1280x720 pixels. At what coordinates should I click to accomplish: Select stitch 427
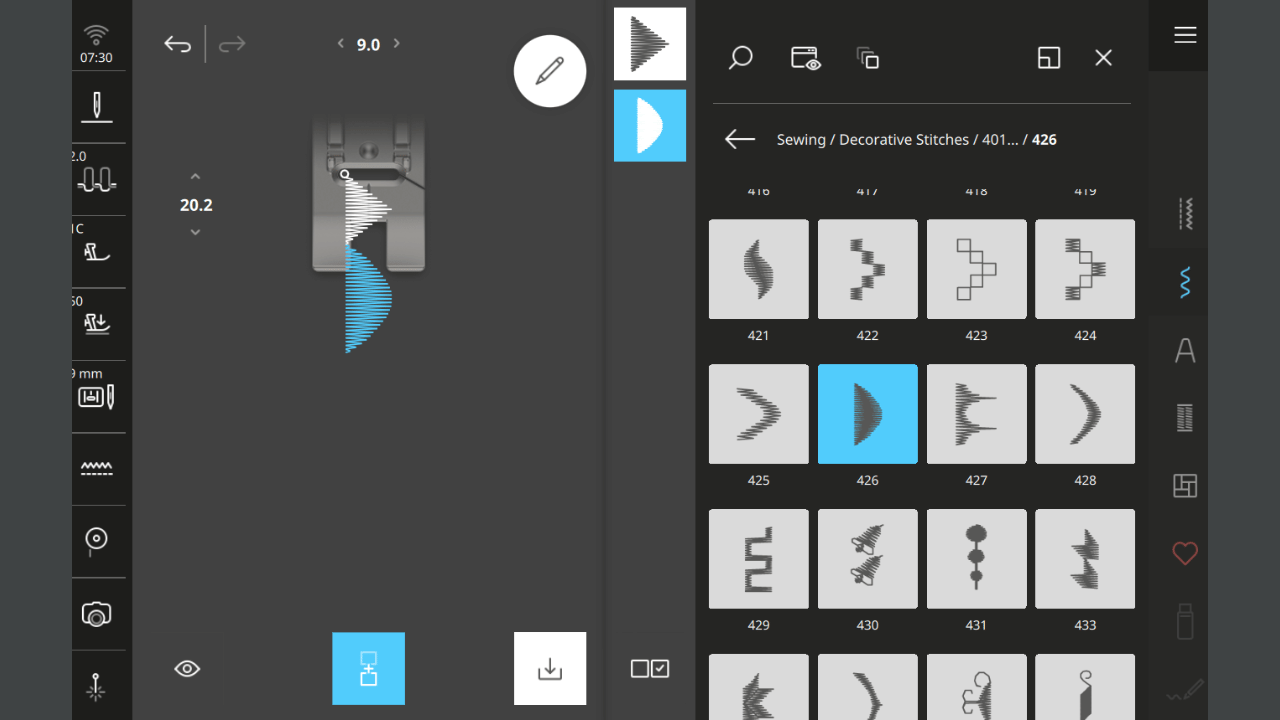coord(977,414)
